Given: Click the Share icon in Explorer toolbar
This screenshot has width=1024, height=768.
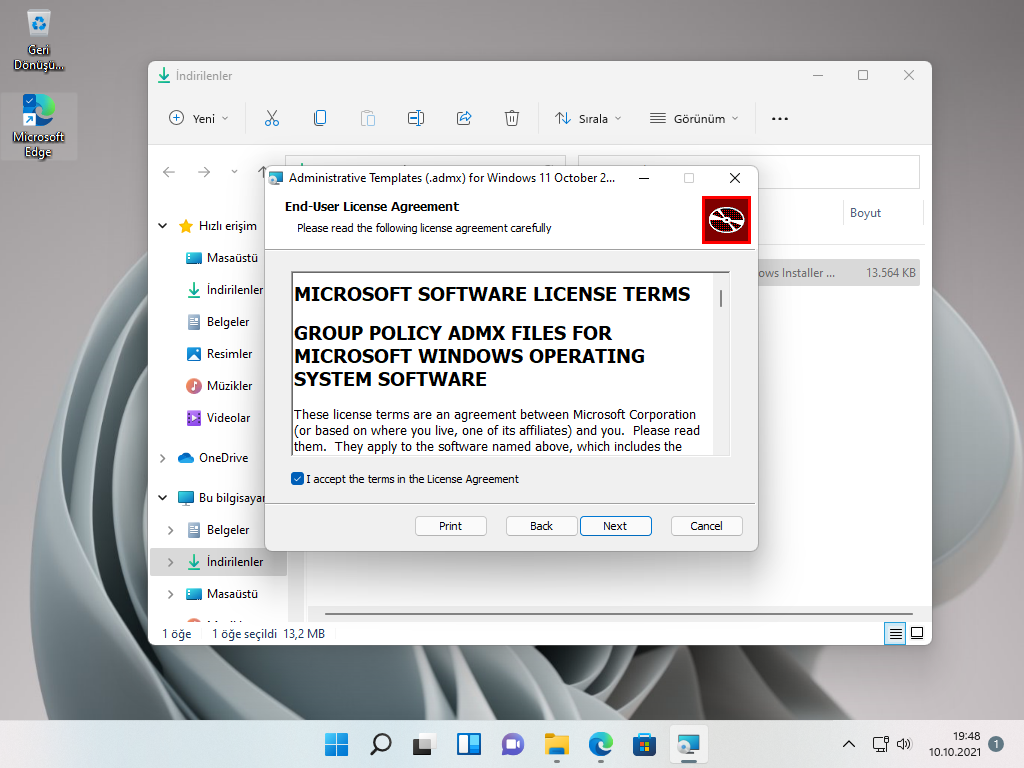Looking at the screenshot, I should tap(464, 118).
